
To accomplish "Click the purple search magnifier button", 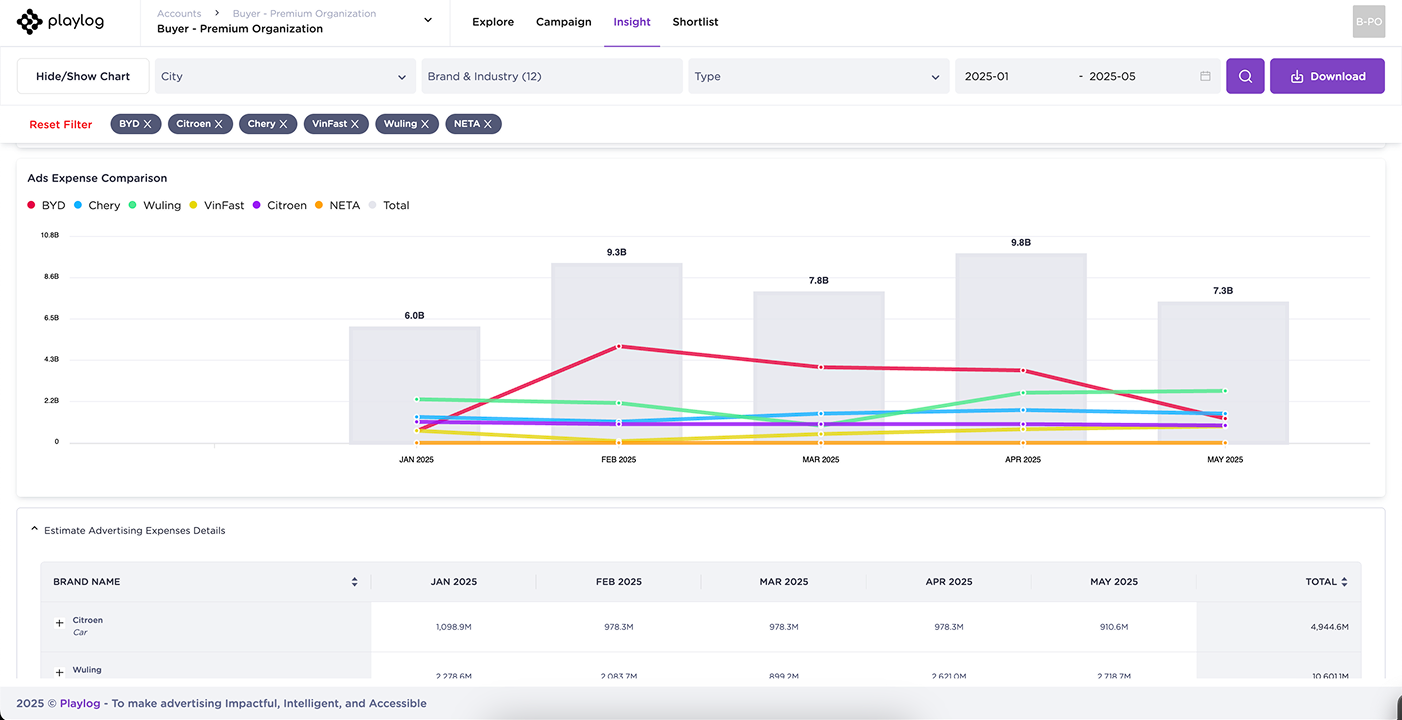I will (1245, 76).
